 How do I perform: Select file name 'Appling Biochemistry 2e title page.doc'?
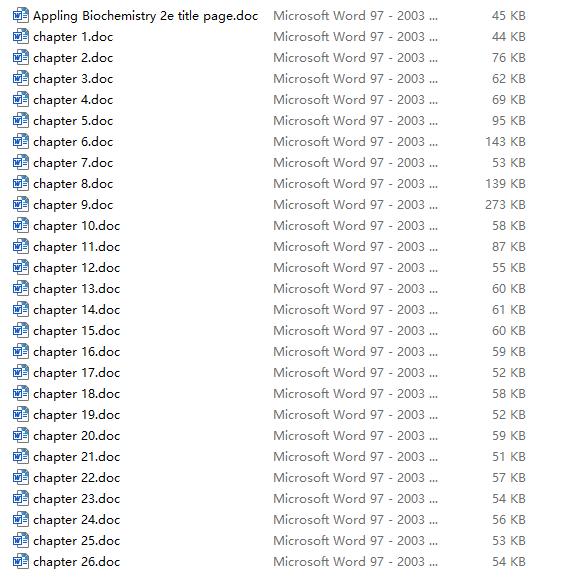146,16
